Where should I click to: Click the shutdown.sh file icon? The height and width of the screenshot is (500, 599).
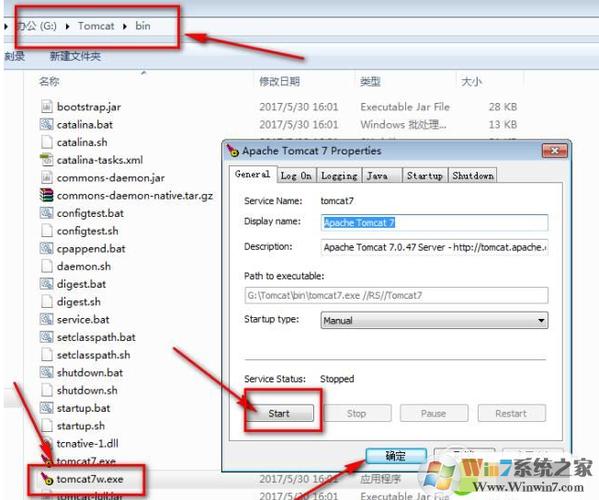[x=46, y=390]
